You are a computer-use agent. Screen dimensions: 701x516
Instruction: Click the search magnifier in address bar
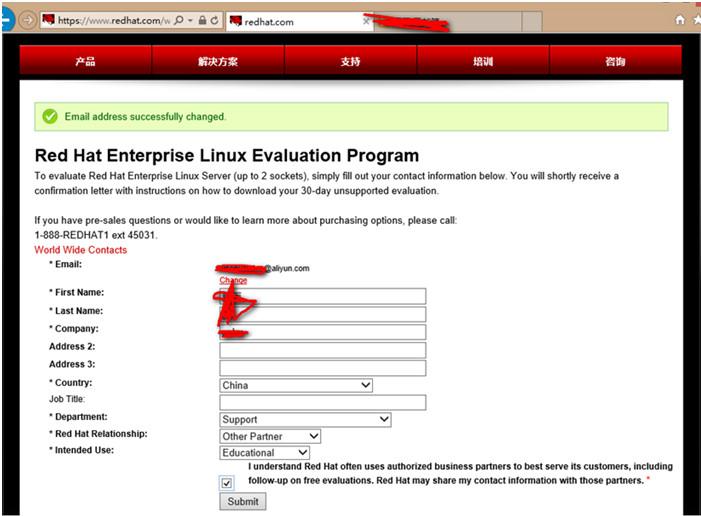[x=179, y=20]
